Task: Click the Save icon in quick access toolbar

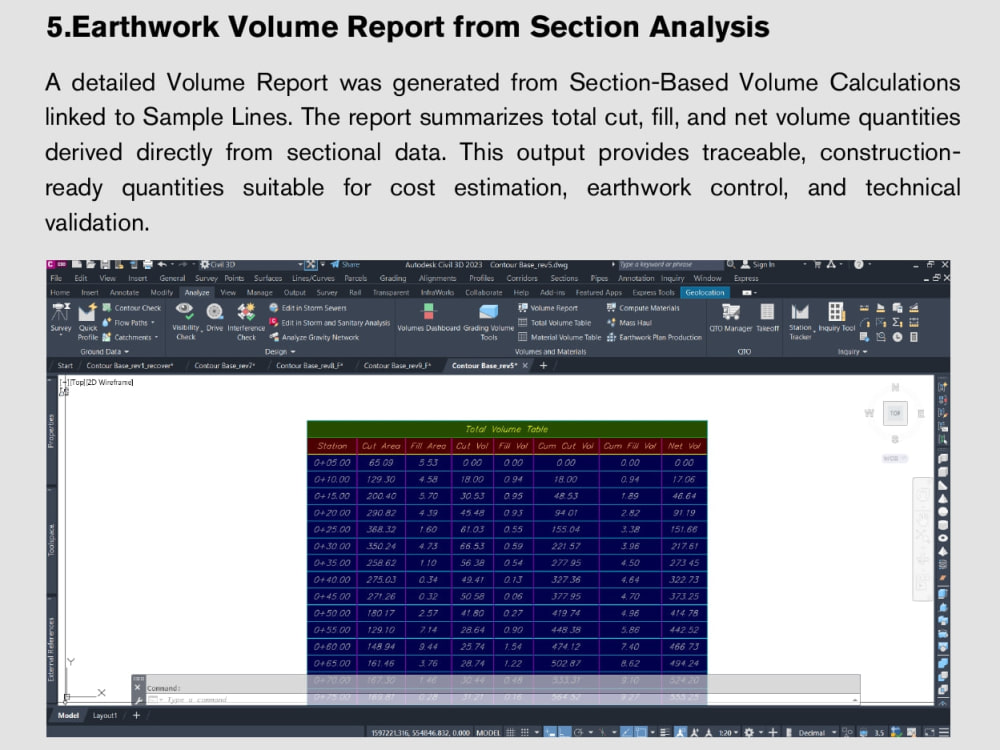Action: tap(105, 264)
